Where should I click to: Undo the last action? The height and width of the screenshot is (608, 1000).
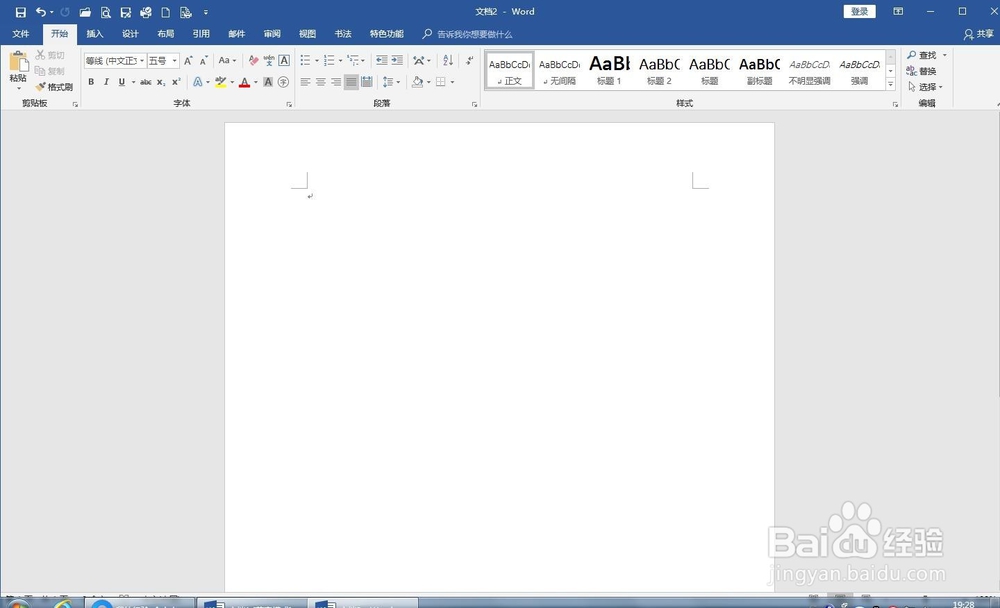[x=41, y=12]
